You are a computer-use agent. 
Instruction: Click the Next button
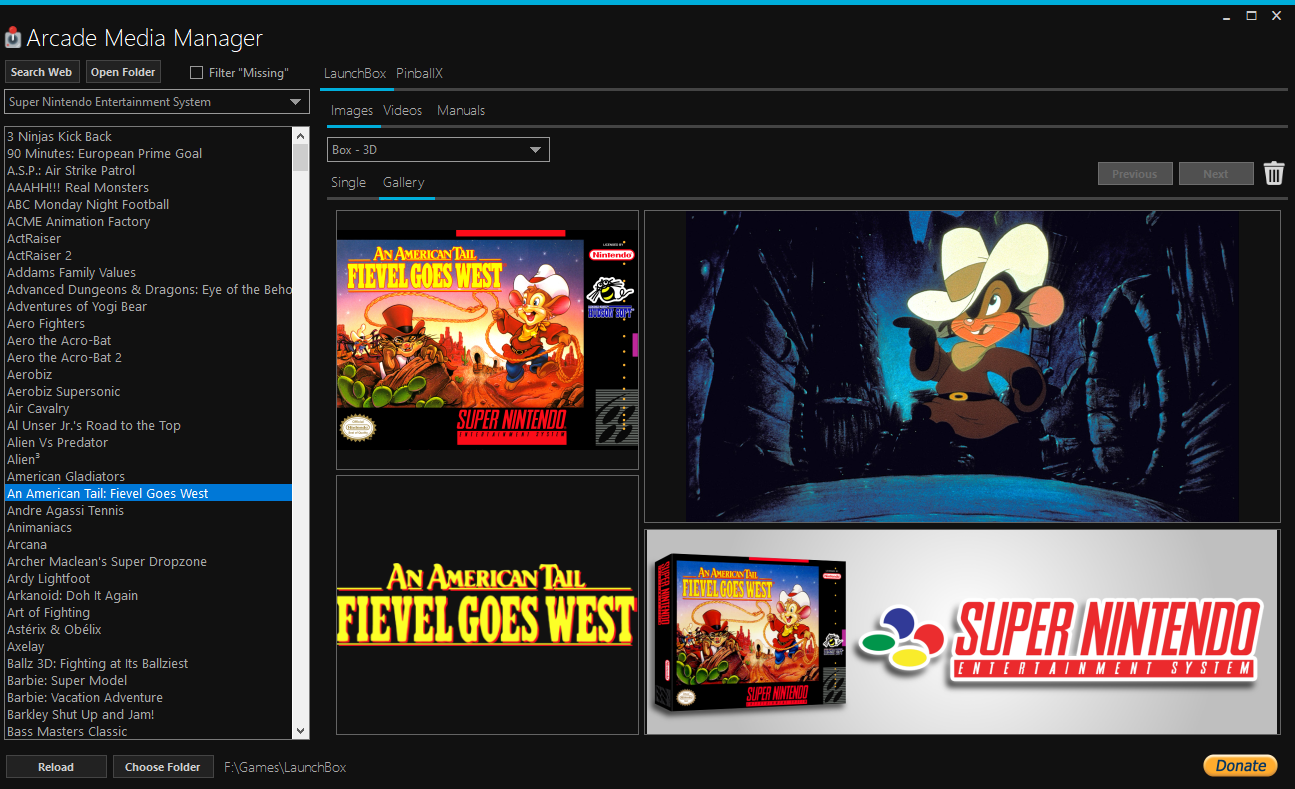[1216, 174]
